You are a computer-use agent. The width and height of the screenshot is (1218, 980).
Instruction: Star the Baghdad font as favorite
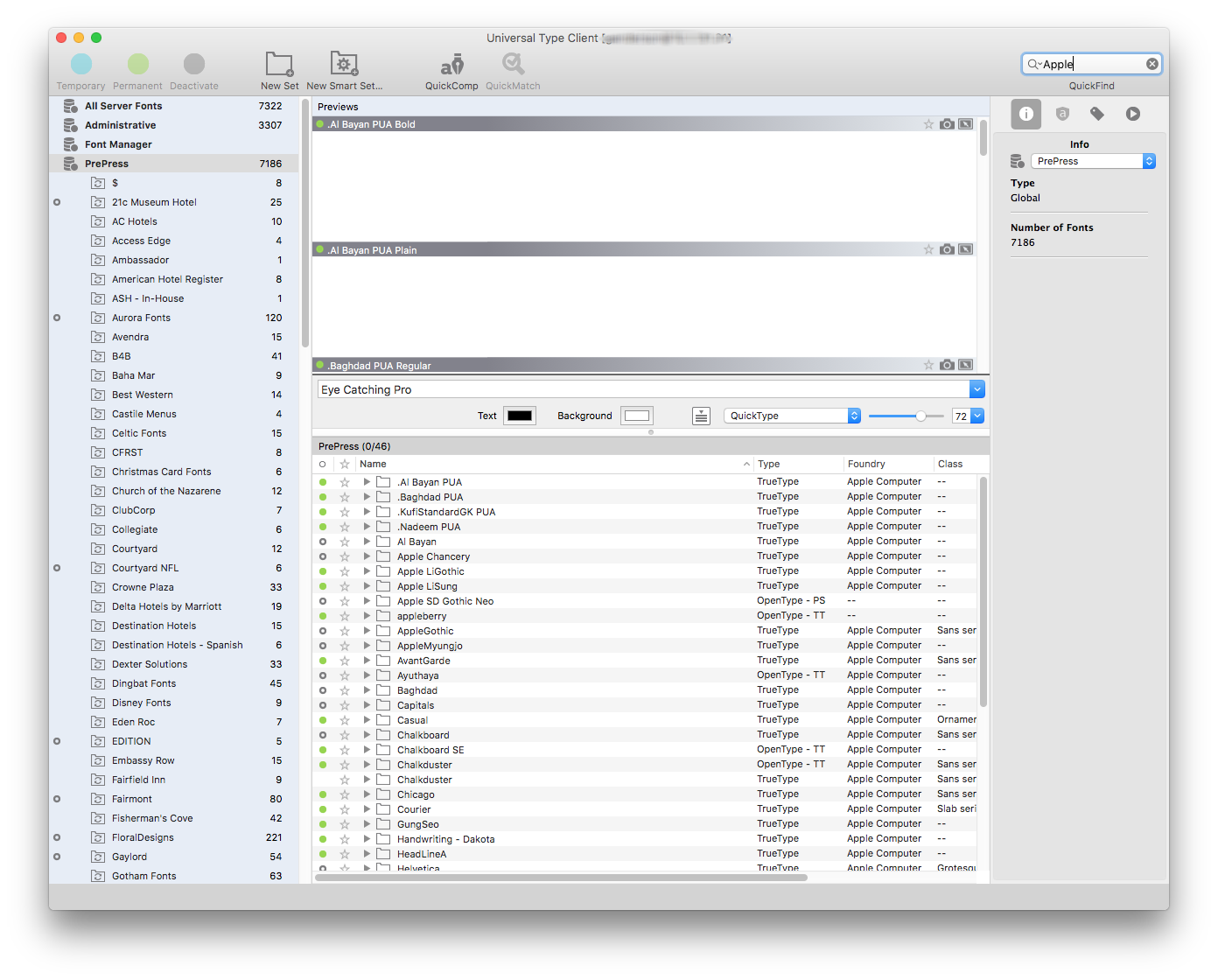tap(345, 690)
